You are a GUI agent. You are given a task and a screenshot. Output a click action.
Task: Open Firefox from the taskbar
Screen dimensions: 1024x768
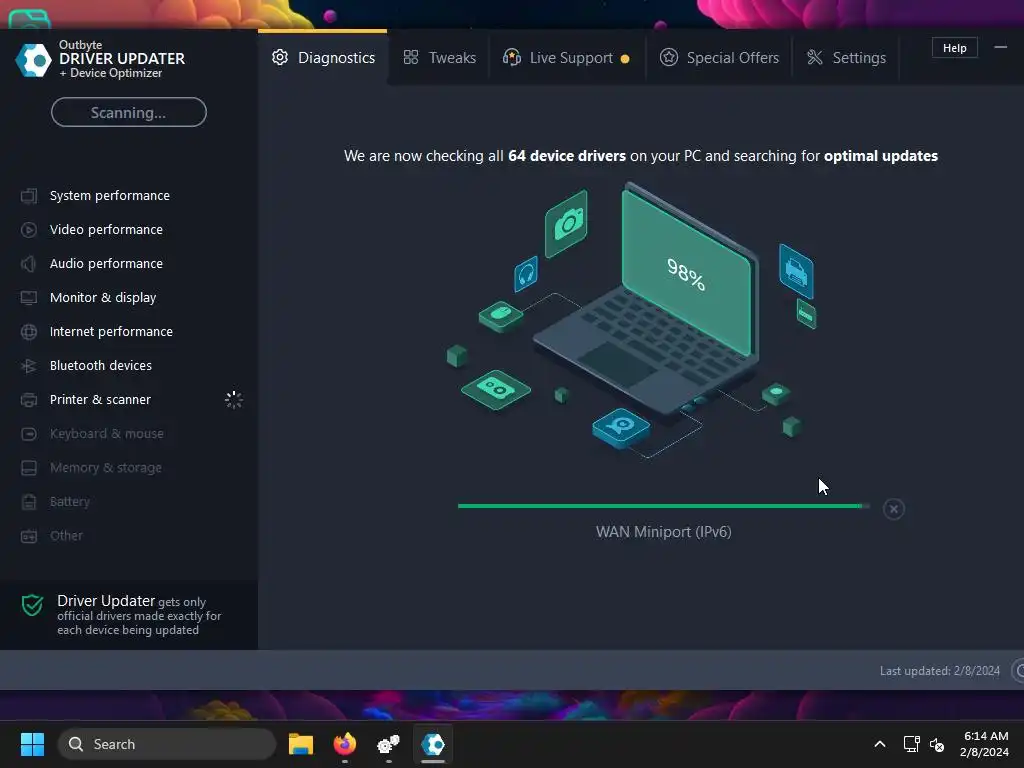point(345,744)
